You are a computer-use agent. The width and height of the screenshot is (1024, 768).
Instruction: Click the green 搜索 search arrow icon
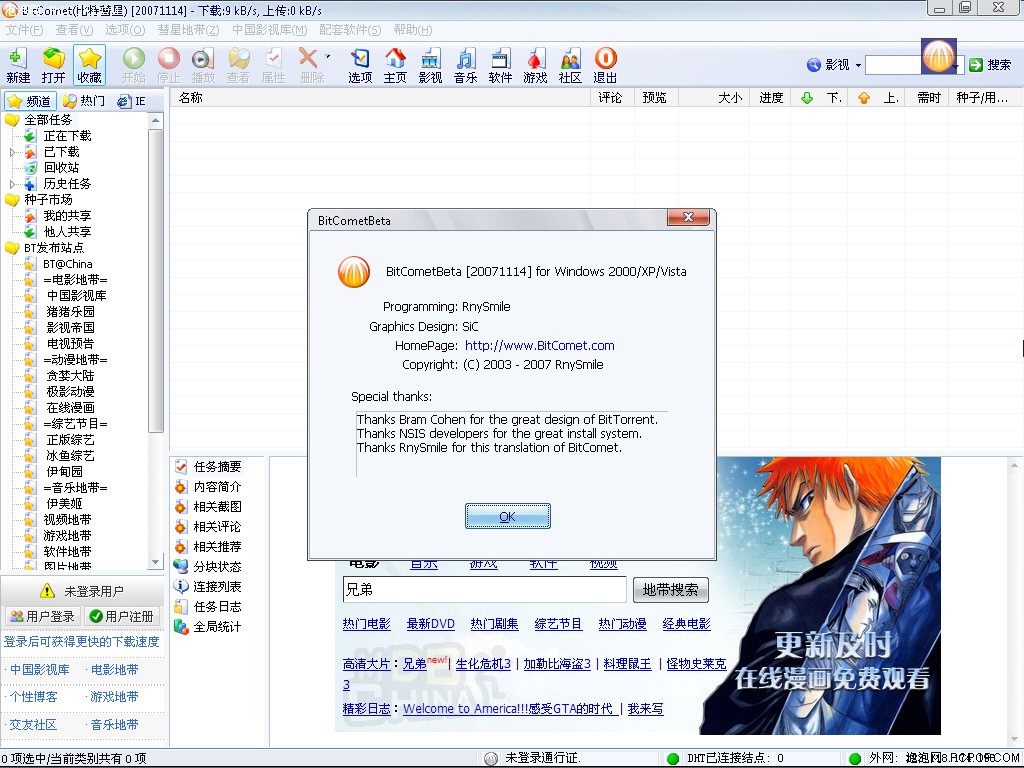pos(976,65)
